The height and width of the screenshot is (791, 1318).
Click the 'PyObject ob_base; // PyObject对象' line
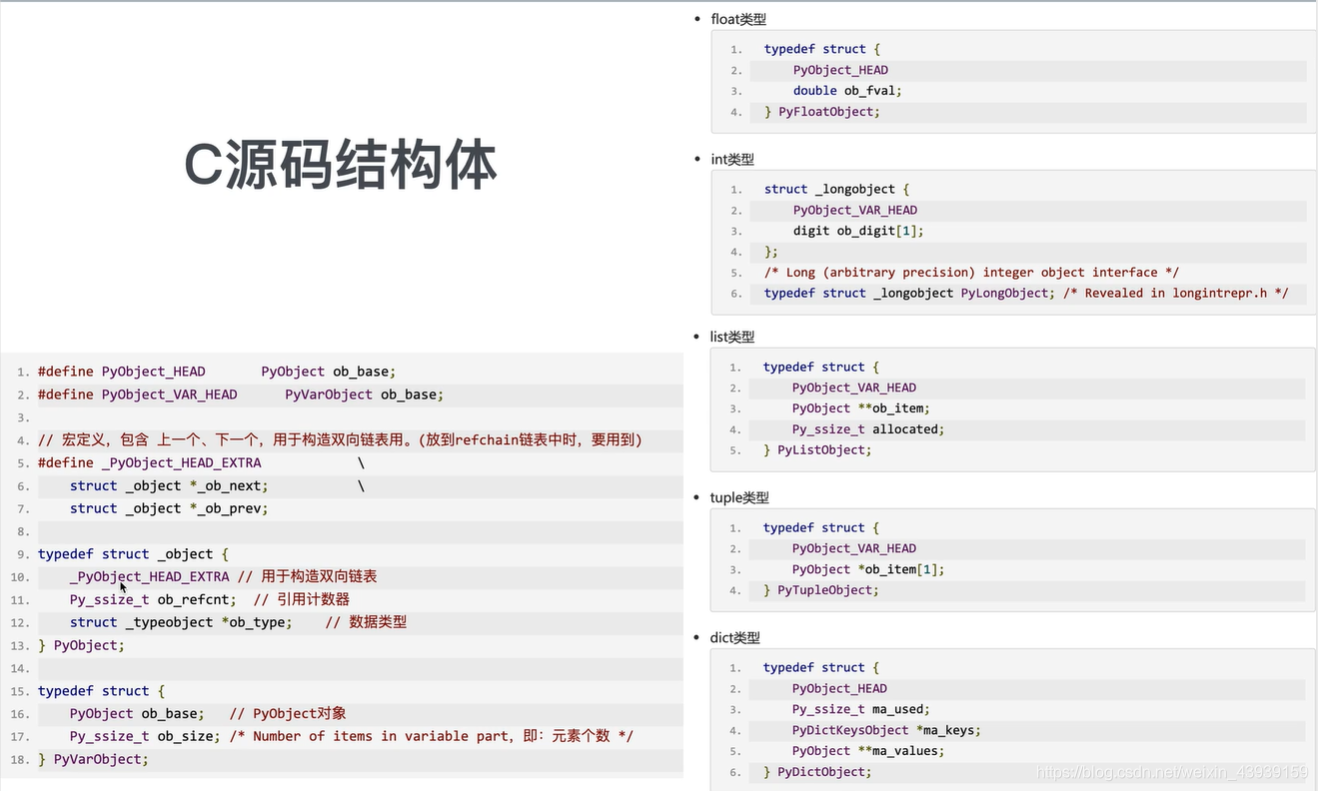208,713
